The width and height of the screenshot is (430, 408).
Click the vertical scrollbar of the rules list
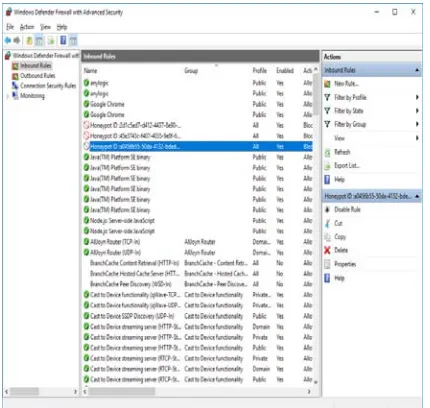(316, 95)
